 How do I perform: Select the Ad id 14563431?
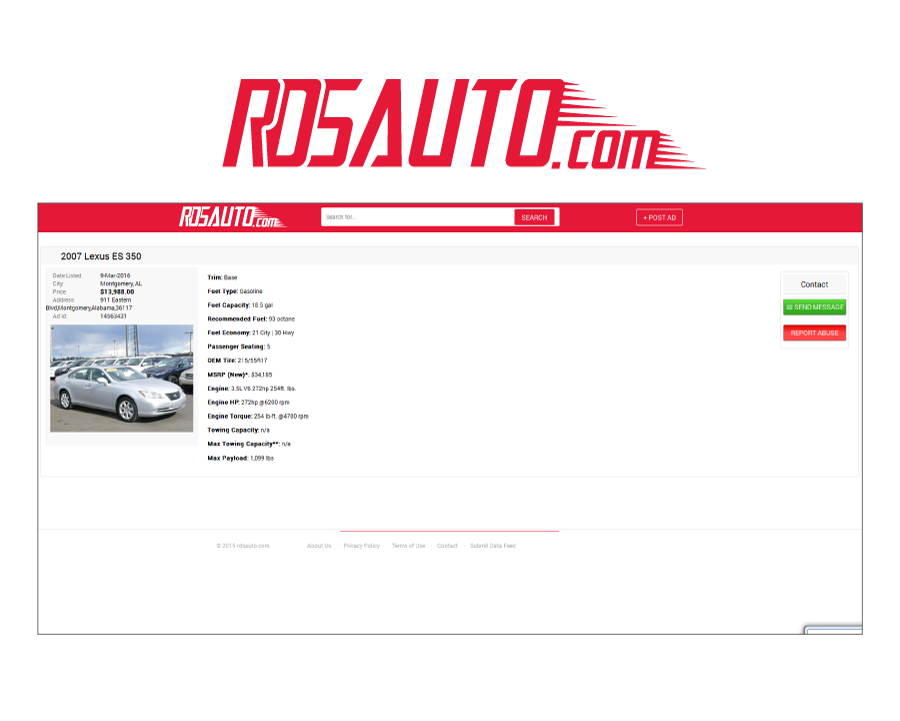click(x=113, y=316)
